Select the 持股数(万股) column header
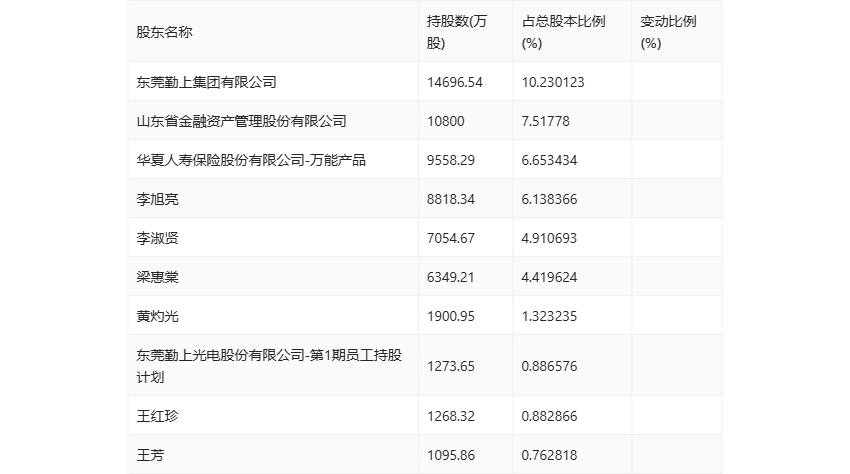850x474 pixels. click(x=456, y=32)
